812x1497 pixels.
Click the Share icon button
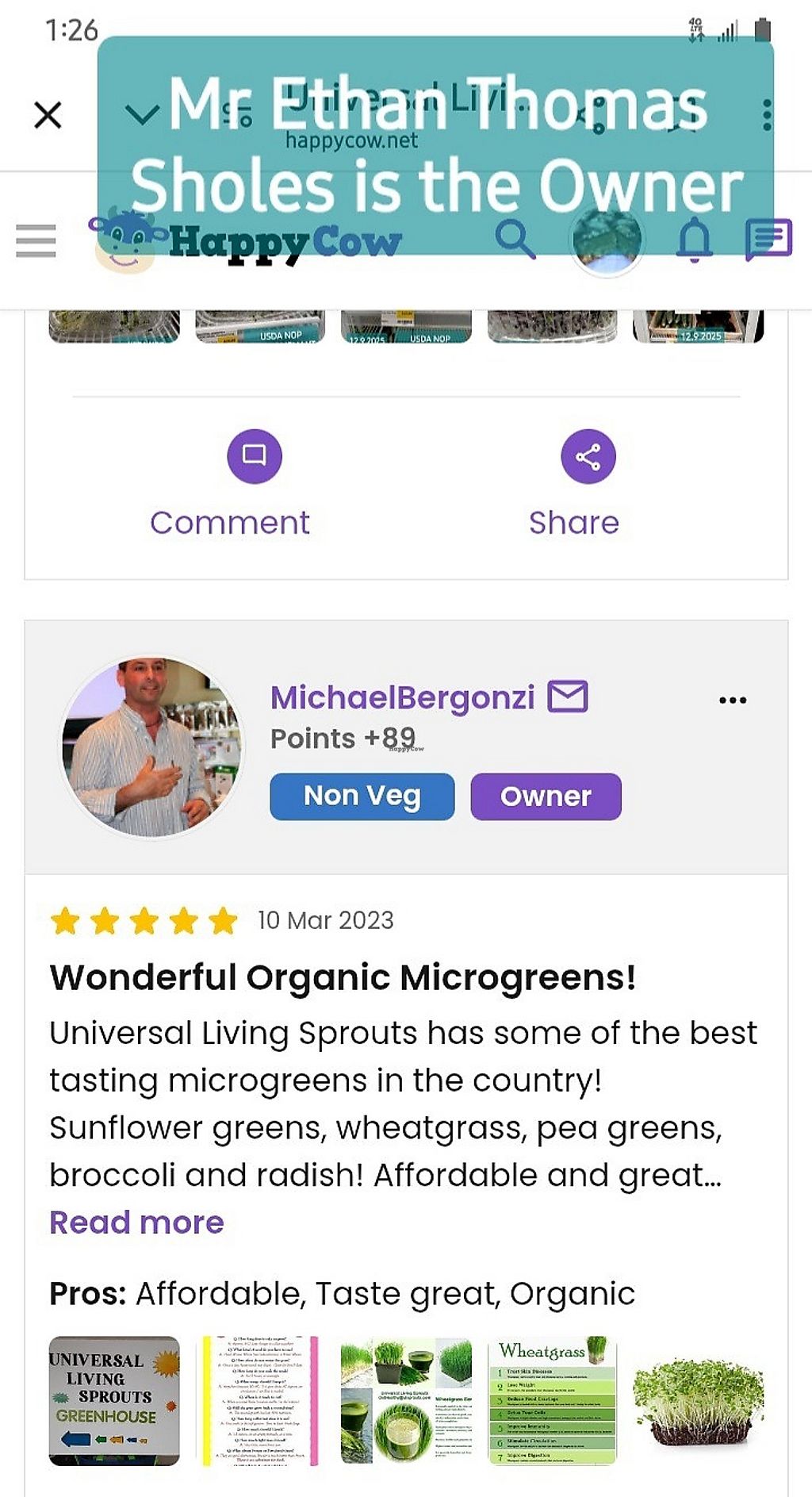coord(588,456)
